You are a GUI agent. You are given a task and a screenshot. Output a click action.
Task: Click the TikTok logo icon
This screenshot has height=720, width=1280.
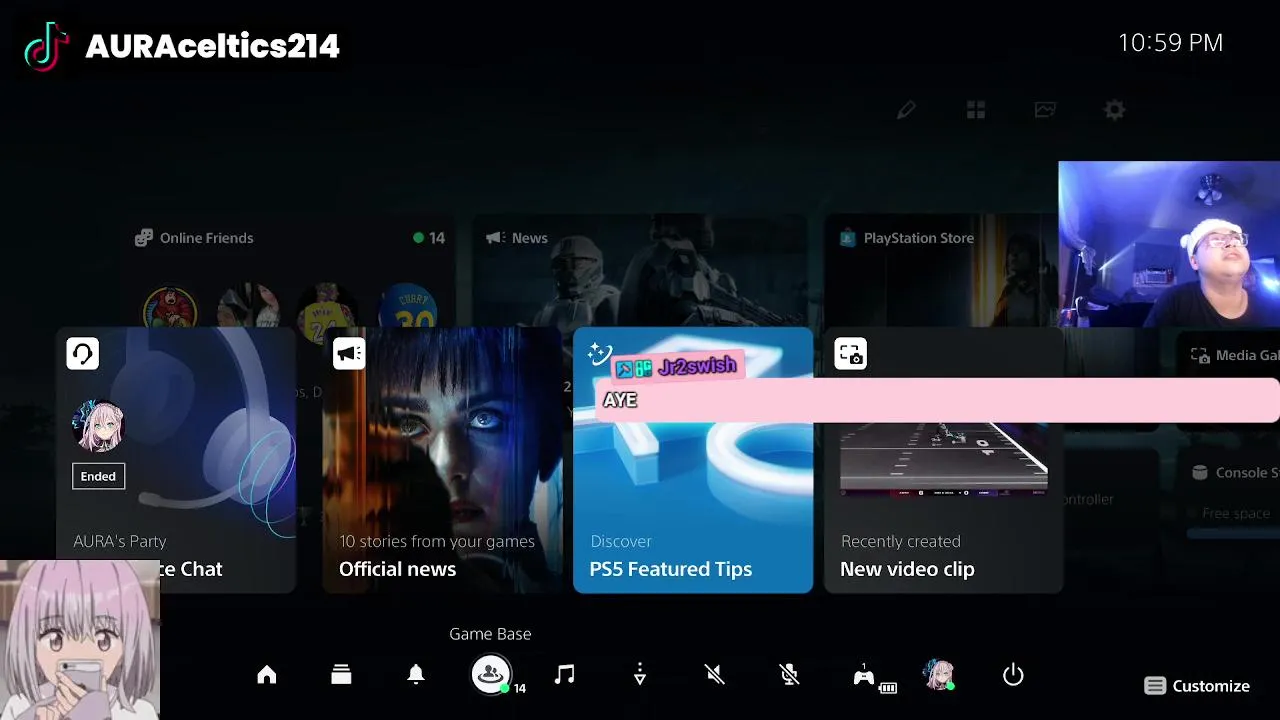(x=46, y=46)
